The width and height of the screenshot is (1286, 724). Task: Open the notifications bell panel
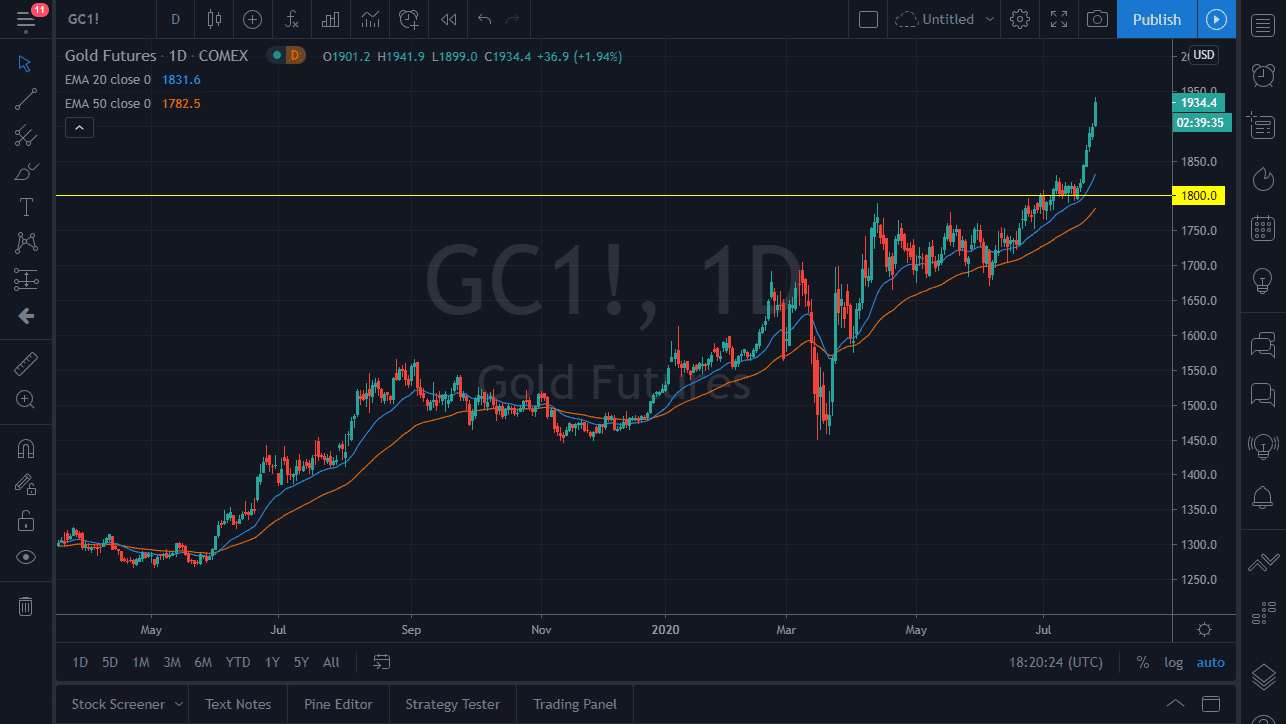pos(1263,497)
